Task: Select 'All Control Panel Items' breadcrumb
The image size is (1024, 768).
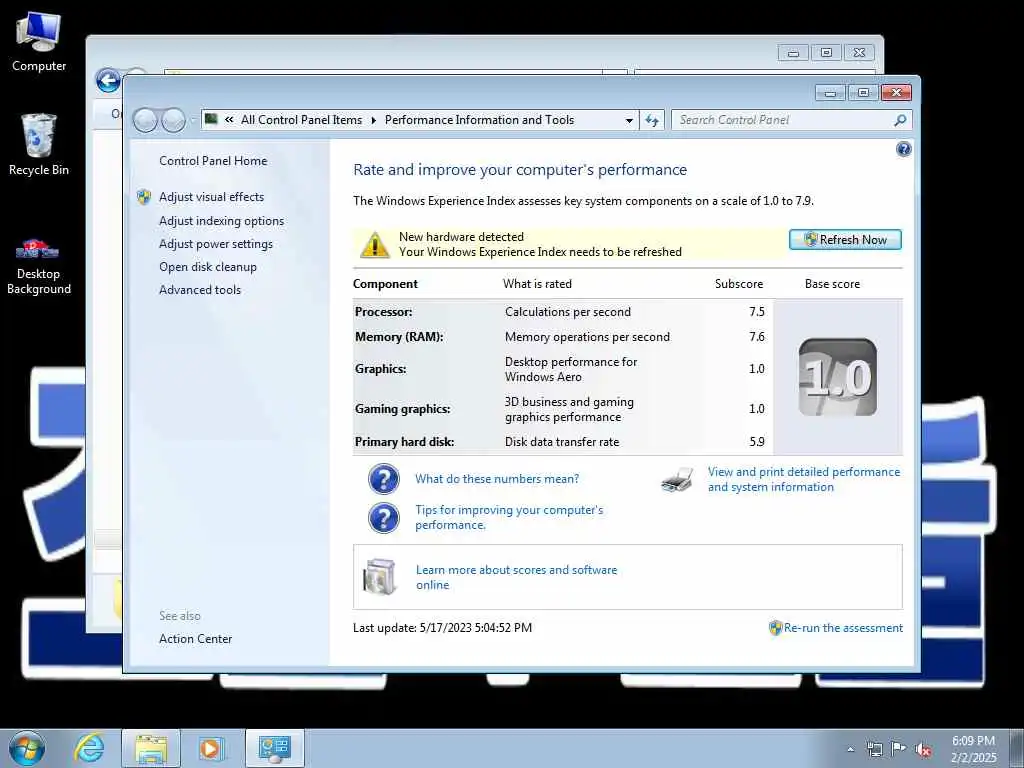Action: click(x=301, y=120)
